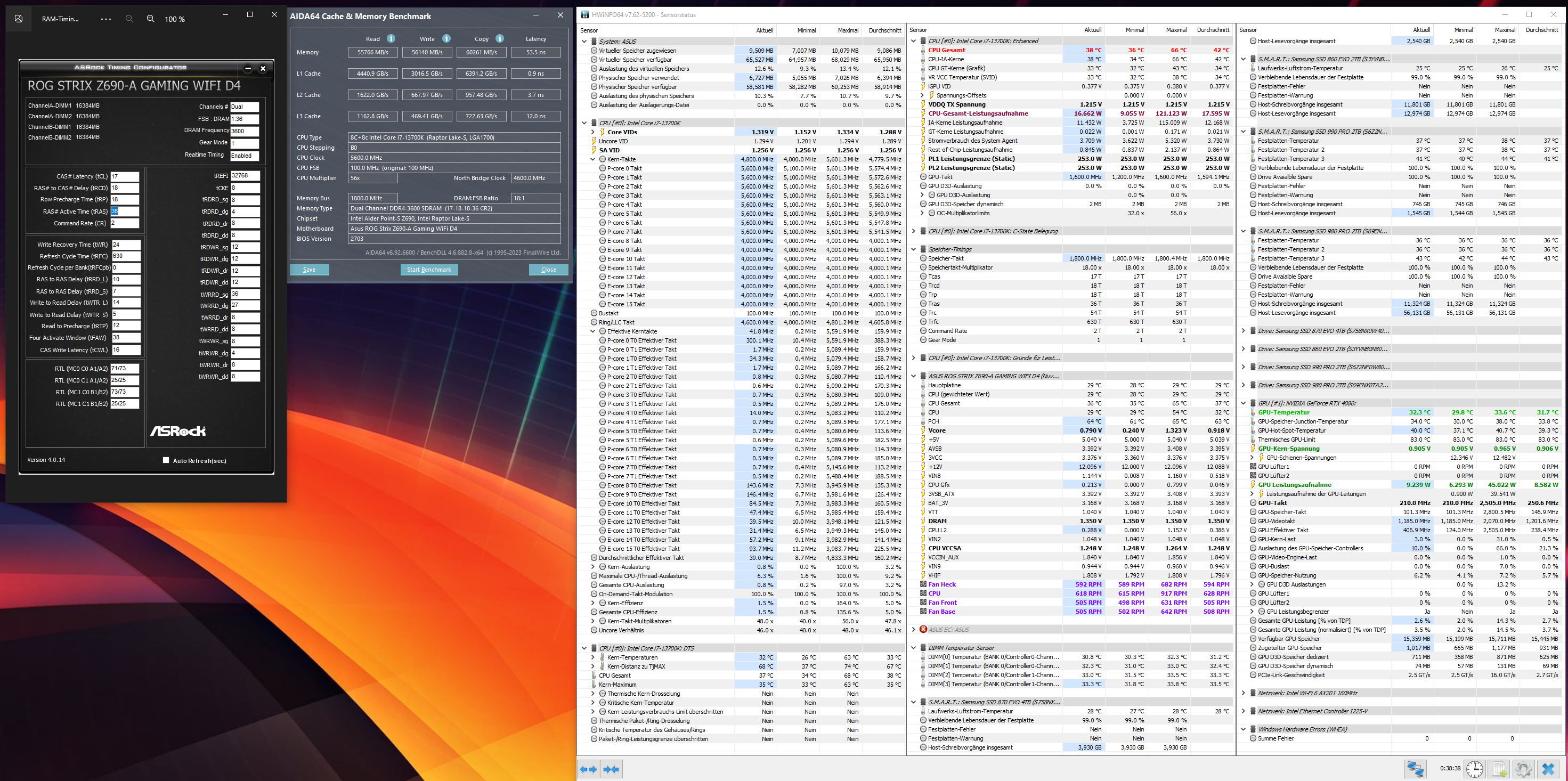Click the 100 % zoom level in Photos
This screenshot has height=781, width=1568.
175,19
